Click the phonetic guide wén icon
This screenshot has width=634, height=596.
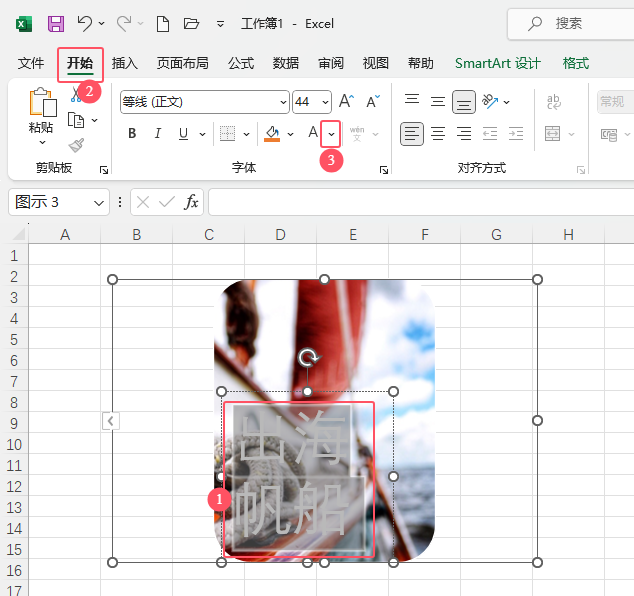point(357,134)
